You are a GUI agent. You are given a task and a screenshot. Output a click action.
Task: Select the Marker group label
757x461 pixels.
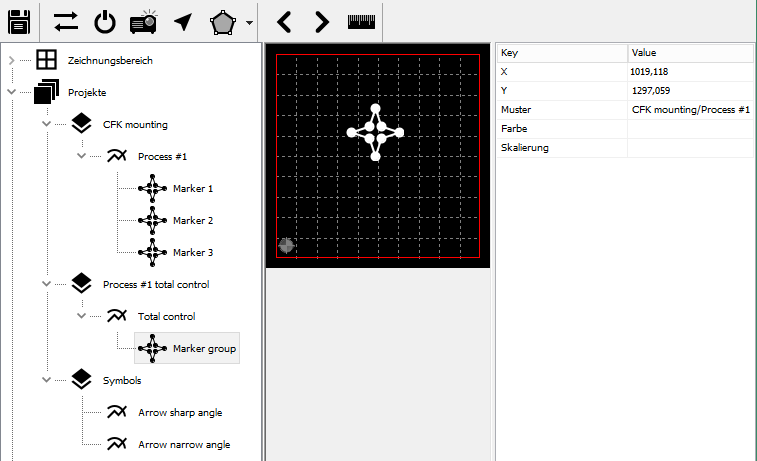204,349
